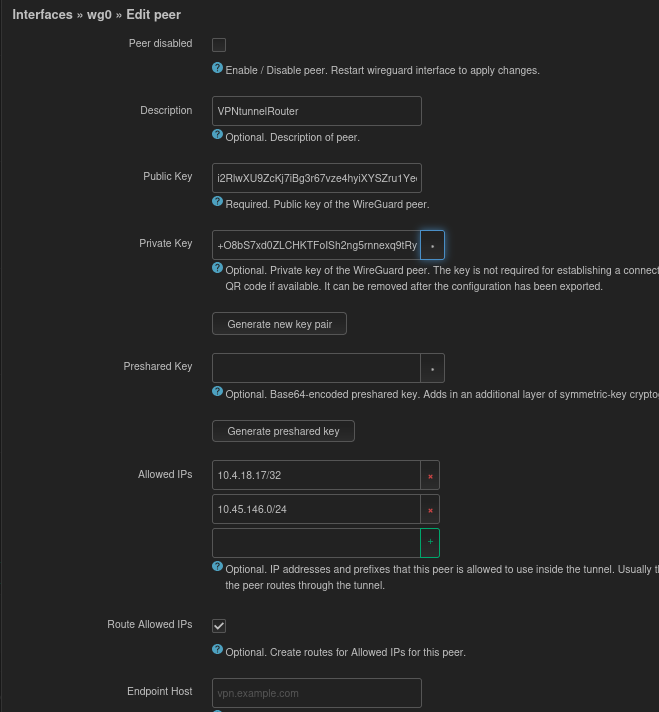Click help icon under Allowed IPs

coord(218,567)
